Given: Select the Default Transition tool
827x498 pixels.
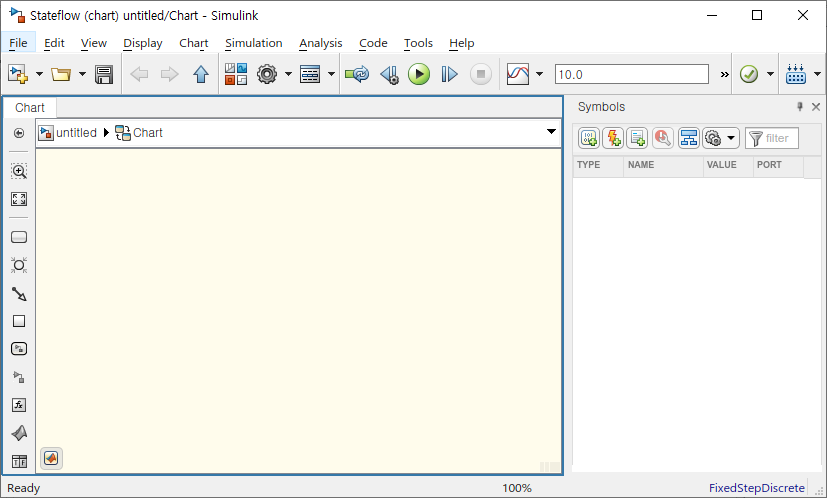Looking at the screenshot, I should pos(19,294).
